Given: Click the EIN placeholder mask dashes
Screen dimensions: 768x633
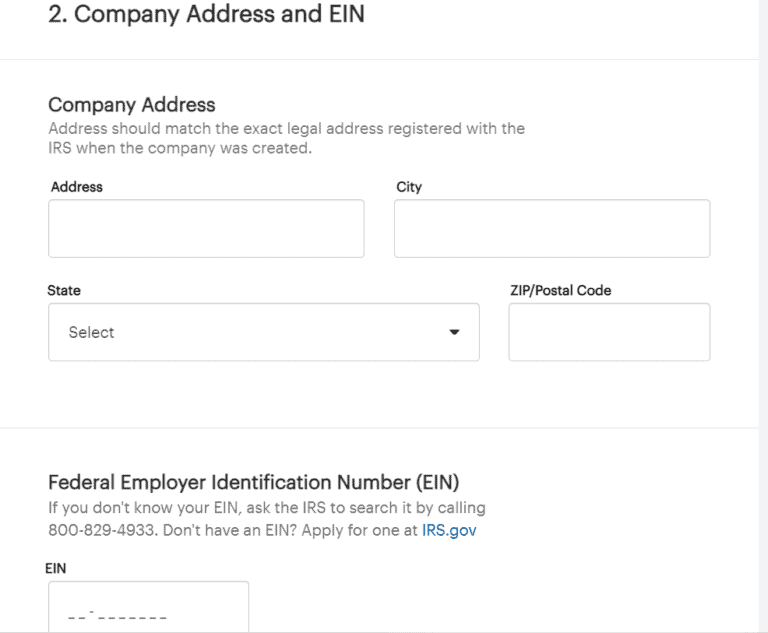Looking at the screenshot, I should tap(117, 617).
